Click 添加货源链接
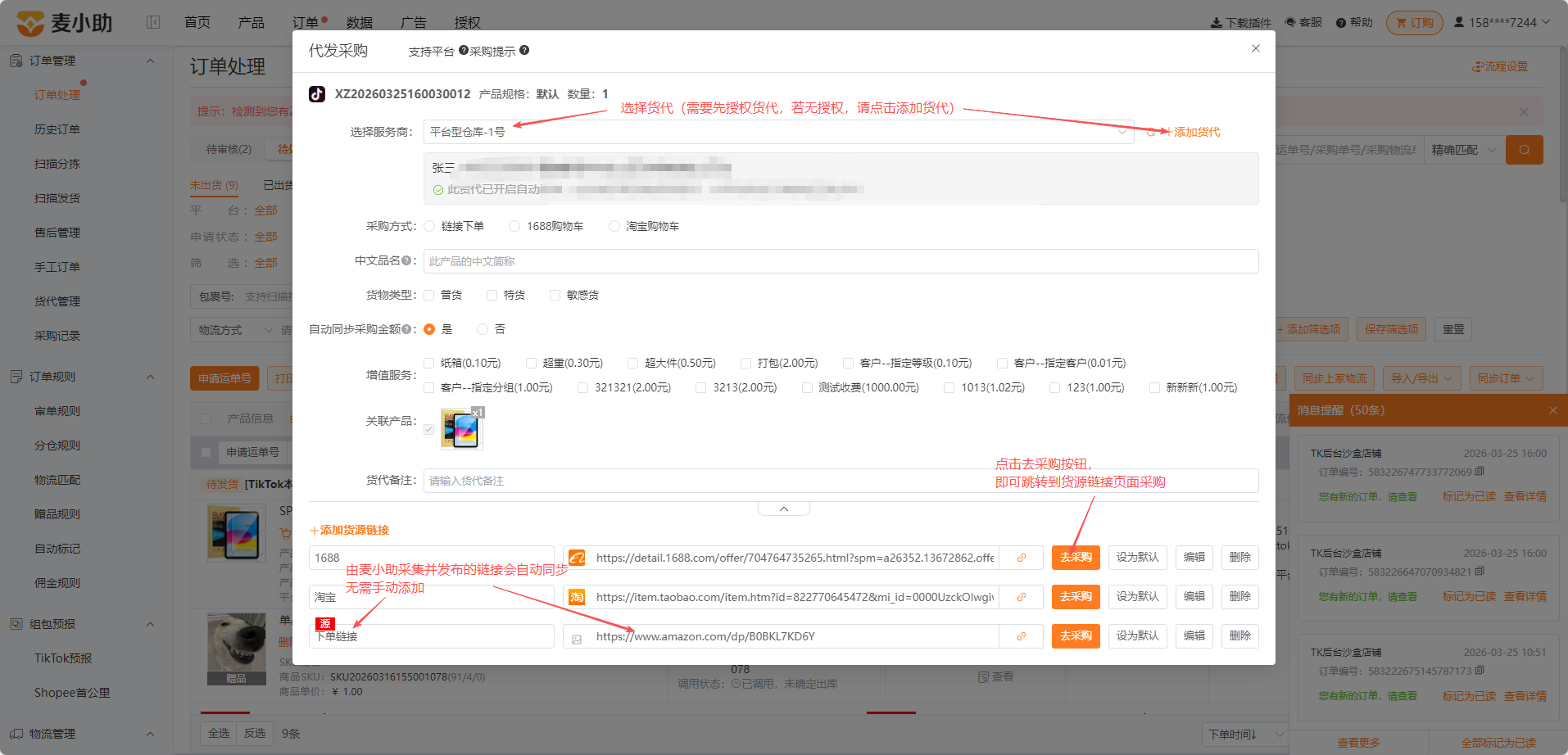 350,531
